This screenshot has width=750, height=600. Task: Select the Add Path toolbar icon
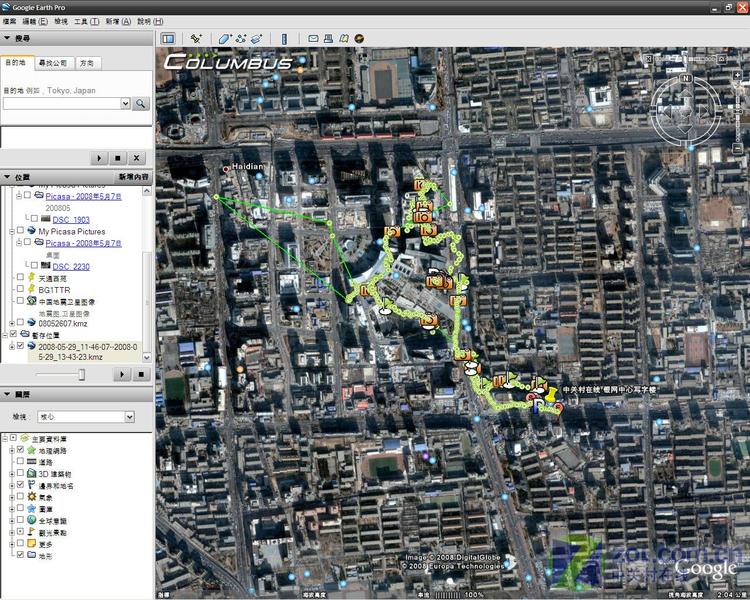(241, 39)
